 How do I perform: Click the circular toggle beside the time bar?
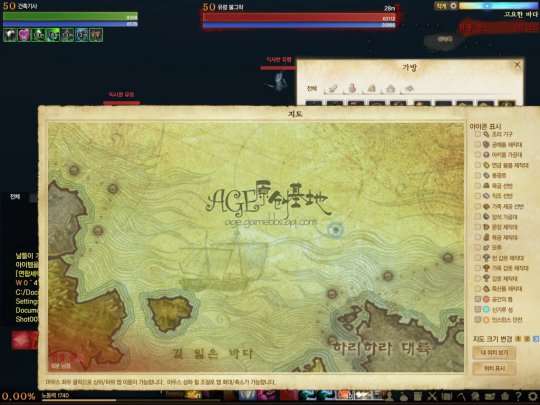pyautogui.click(x=453, y=6)
